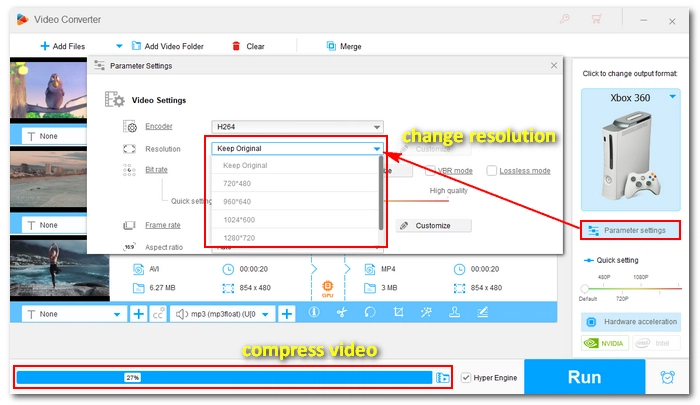This screenshot has height=405, width=700.
Task: Choose Add Video Folder
Action: (167, 46)
